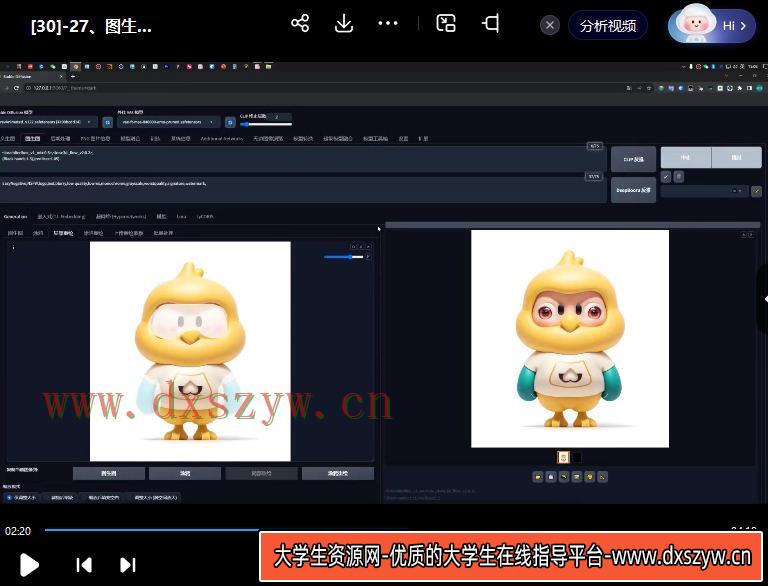Switch to the 图生图 main tab
Screen dimensions: 768x586
coord(32,139)
